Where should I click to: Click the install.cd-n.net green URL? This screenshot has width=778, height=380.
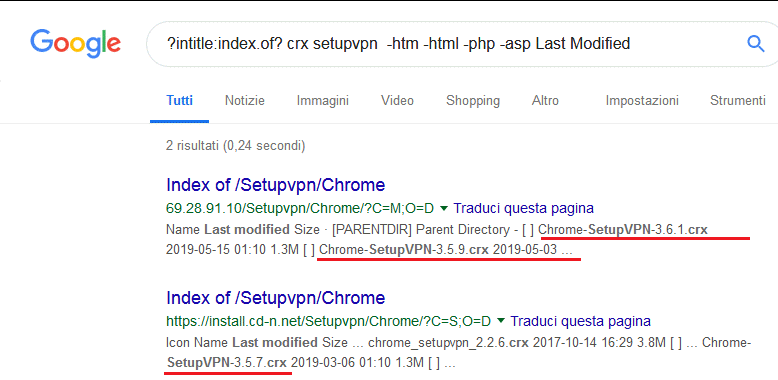click(328, 321)
